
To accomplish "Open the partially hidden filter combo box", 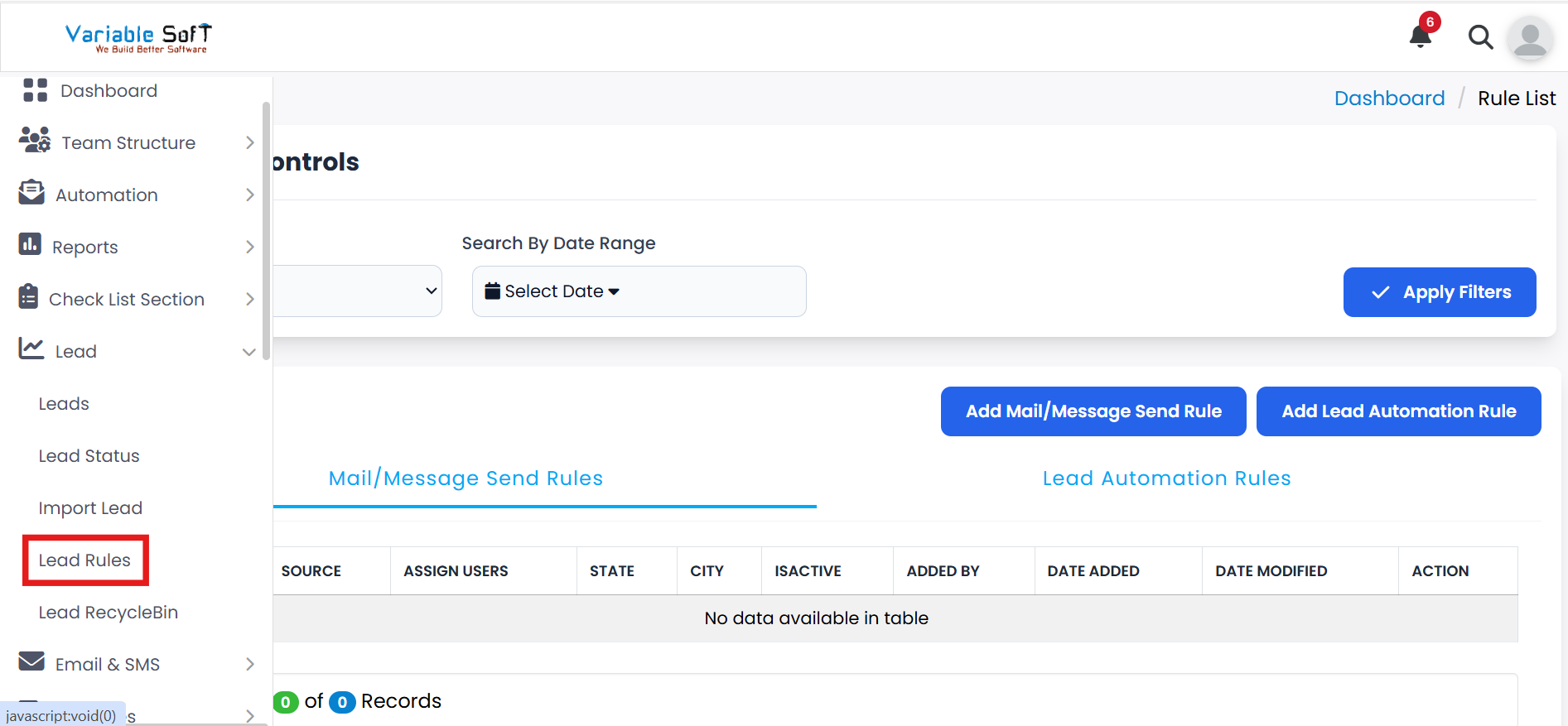I will (x=358, y=291).
